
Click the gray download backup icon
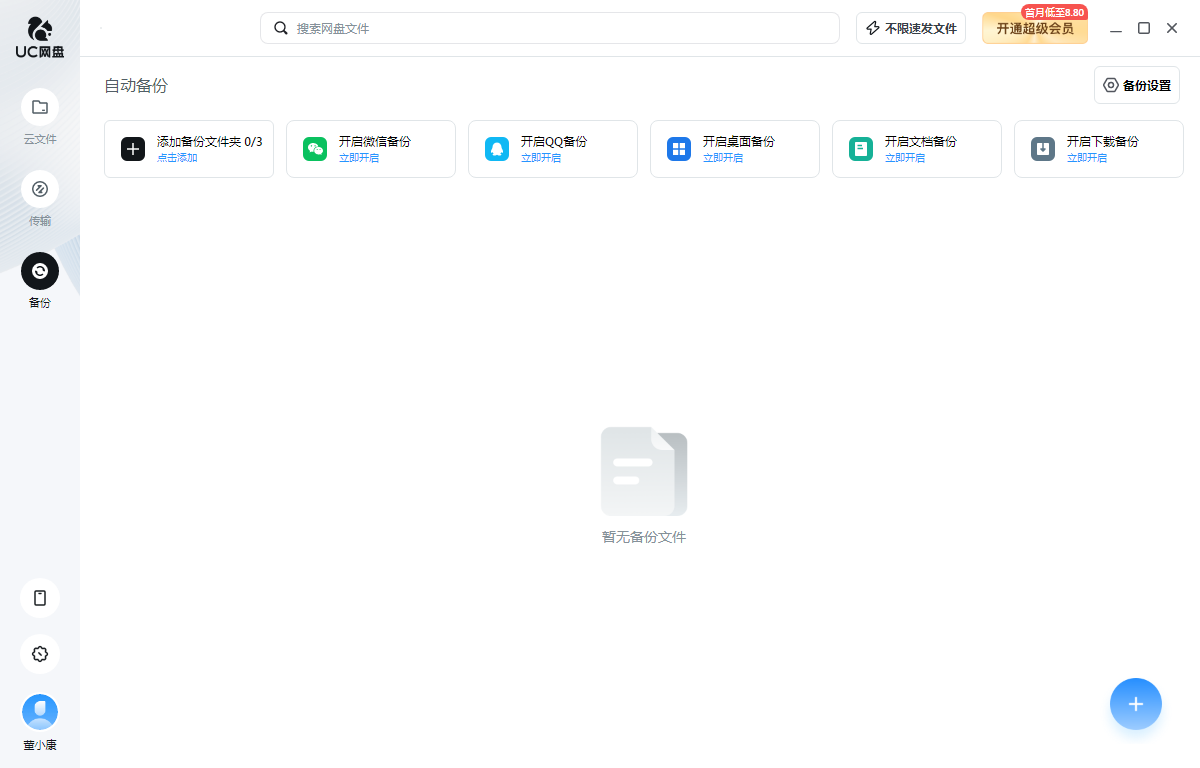[x=1043, y=149]
